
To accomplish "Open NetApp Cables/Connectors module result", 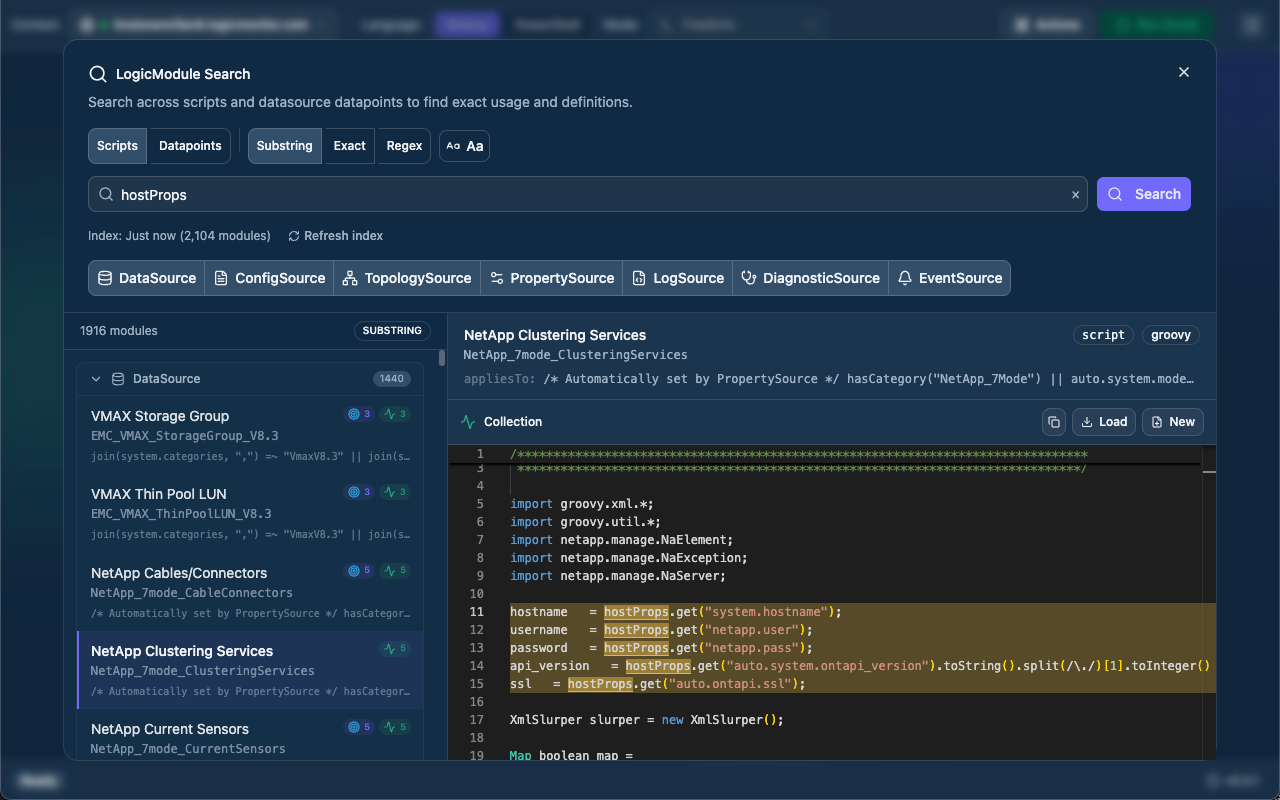I will point(250,592).
